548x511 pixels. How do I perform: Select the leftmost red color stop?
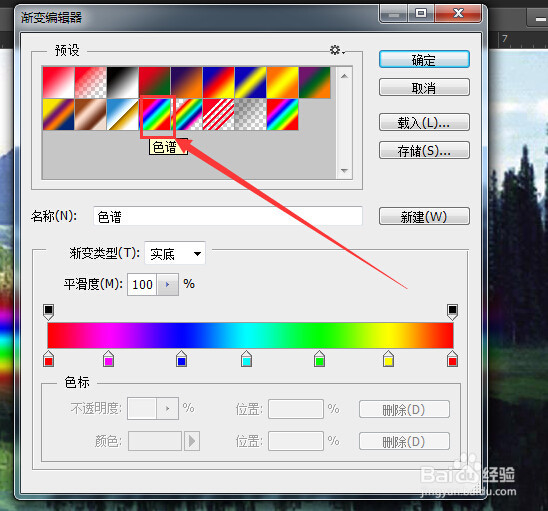click(49, 359)
